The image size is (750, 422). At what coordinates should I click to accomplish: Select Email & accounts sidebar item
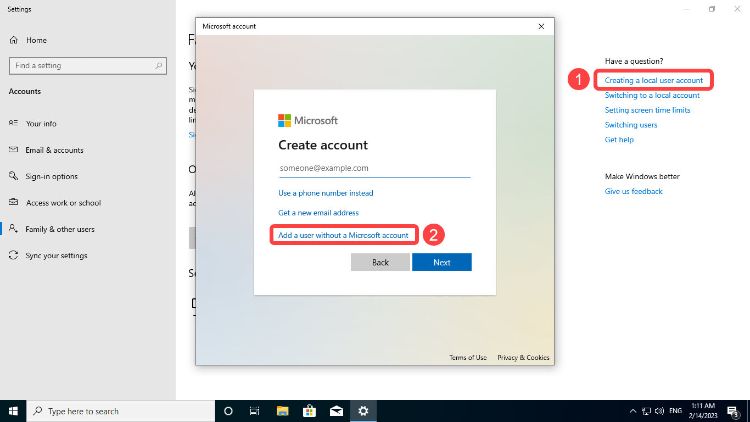coord(54,150)
